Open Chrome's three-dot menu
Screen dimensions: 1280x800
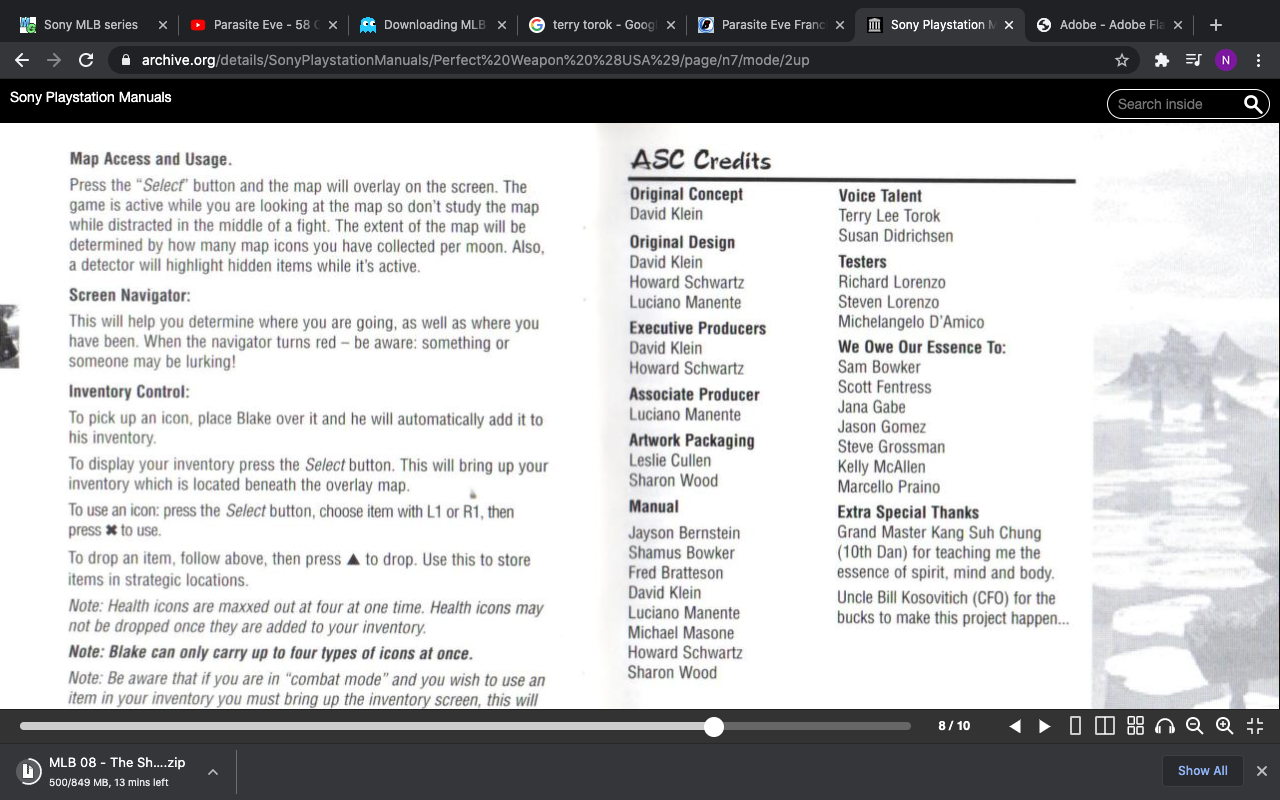click(x=1257, y=60)
